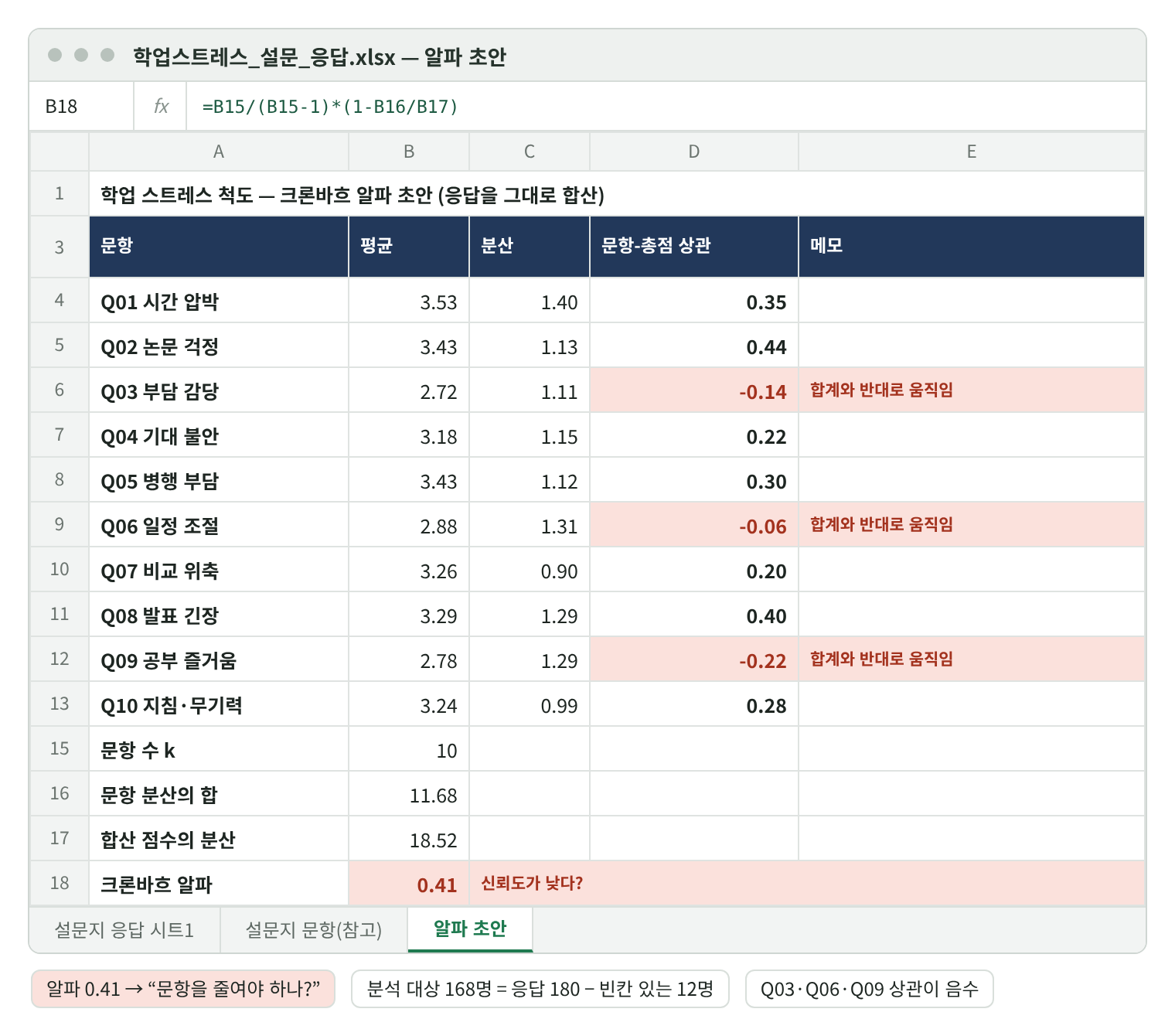Select the Q04 기대 불안 cell
This screenshot has width=1175, height=1036.
(219, 435)
